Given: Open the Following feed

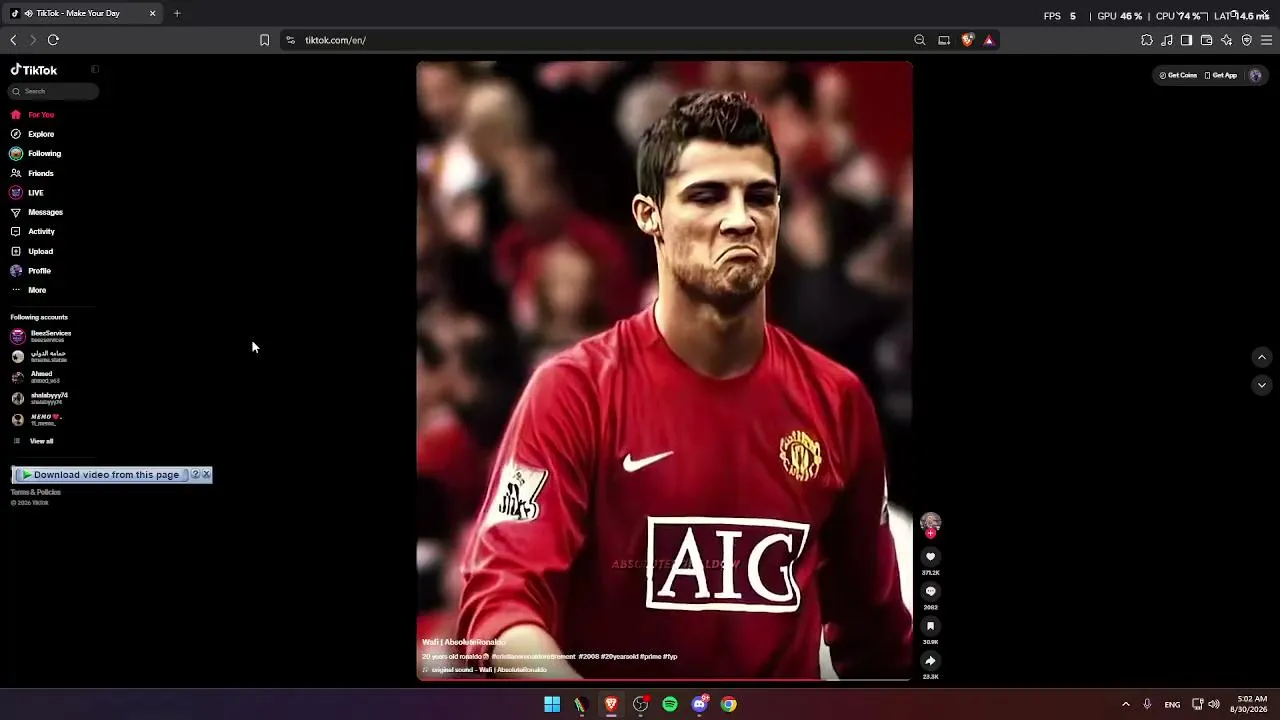Looking at the screenshot, I should tap(36, 154).
